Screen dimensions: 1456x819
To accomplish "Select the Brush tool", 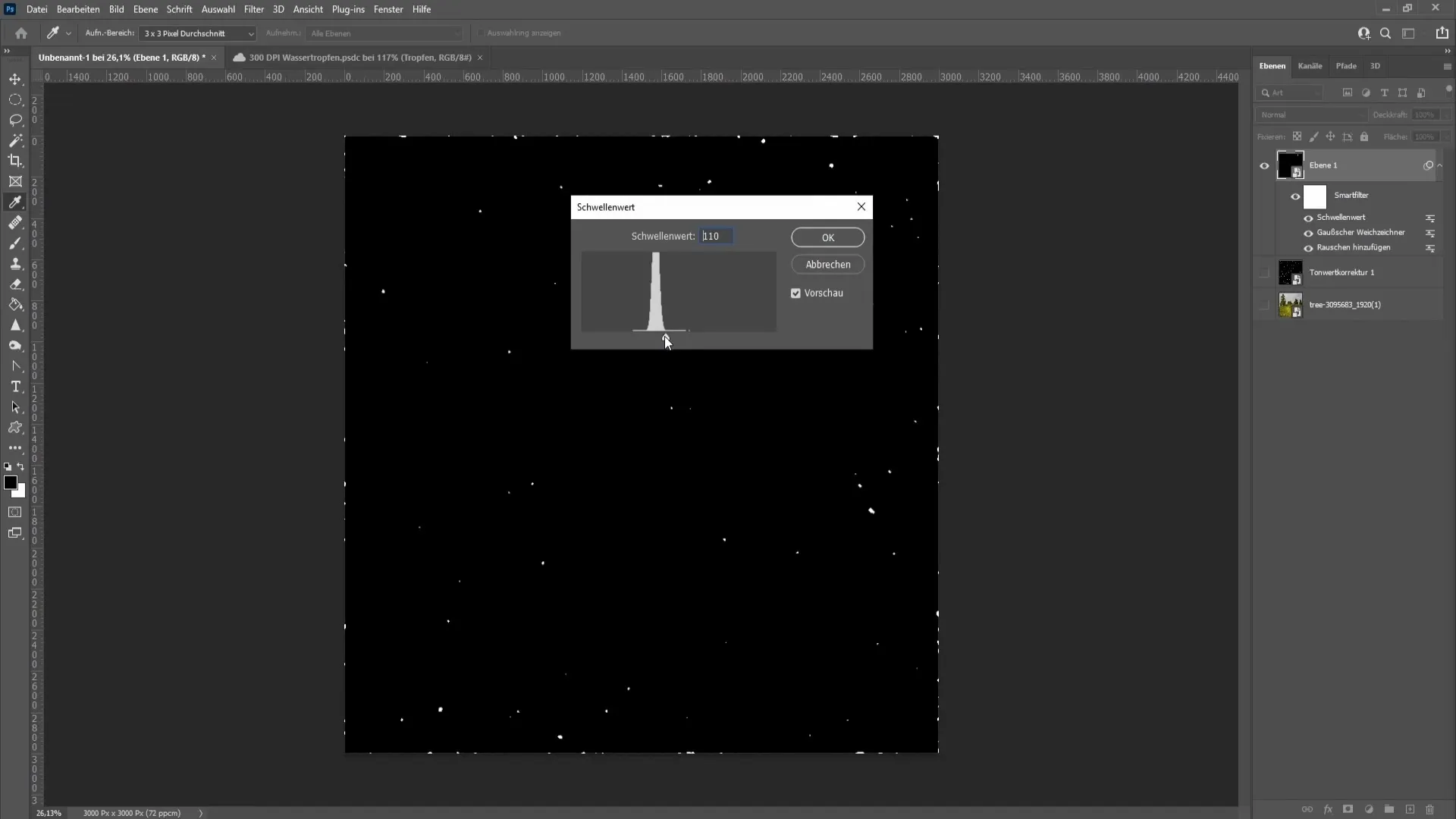I will click(15, 243).
